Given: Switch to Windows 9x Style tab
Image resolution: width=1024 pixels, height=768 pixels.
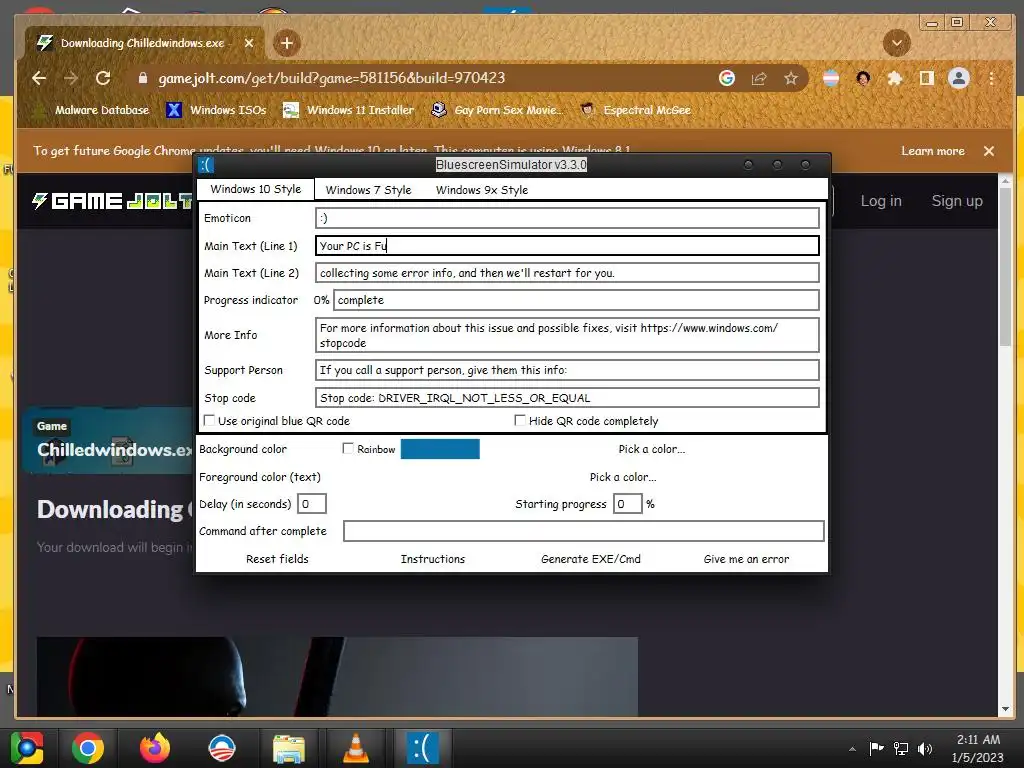Looking at the screenshot, I should pos(482,190).
